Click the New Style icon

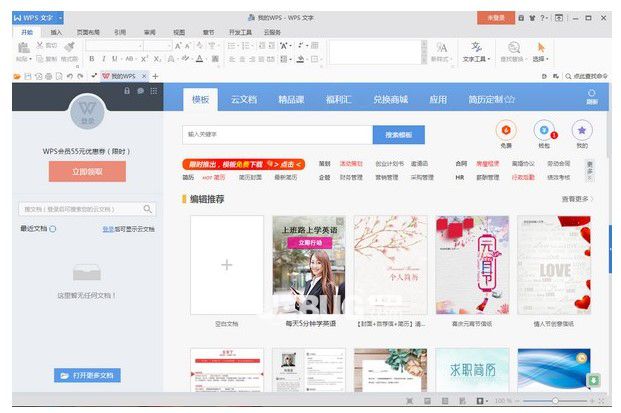pyautogui.click(x=441, y=48)
